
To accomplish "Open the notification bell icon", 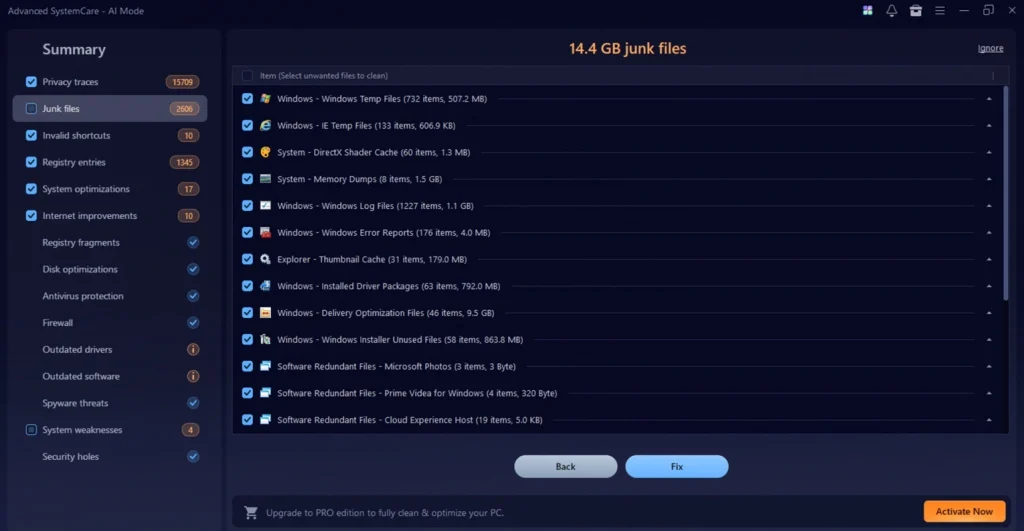I will 891,10.
